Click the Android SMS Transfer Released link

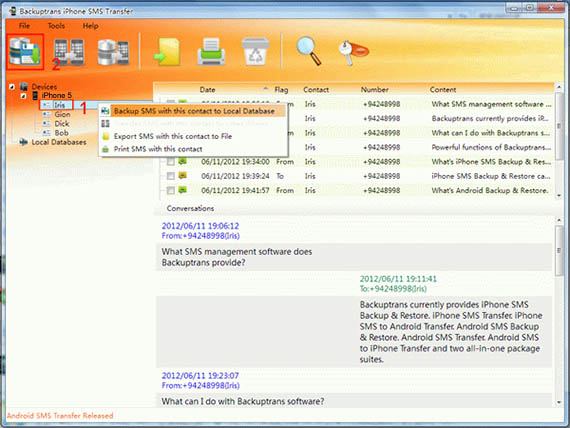point(60,416)
